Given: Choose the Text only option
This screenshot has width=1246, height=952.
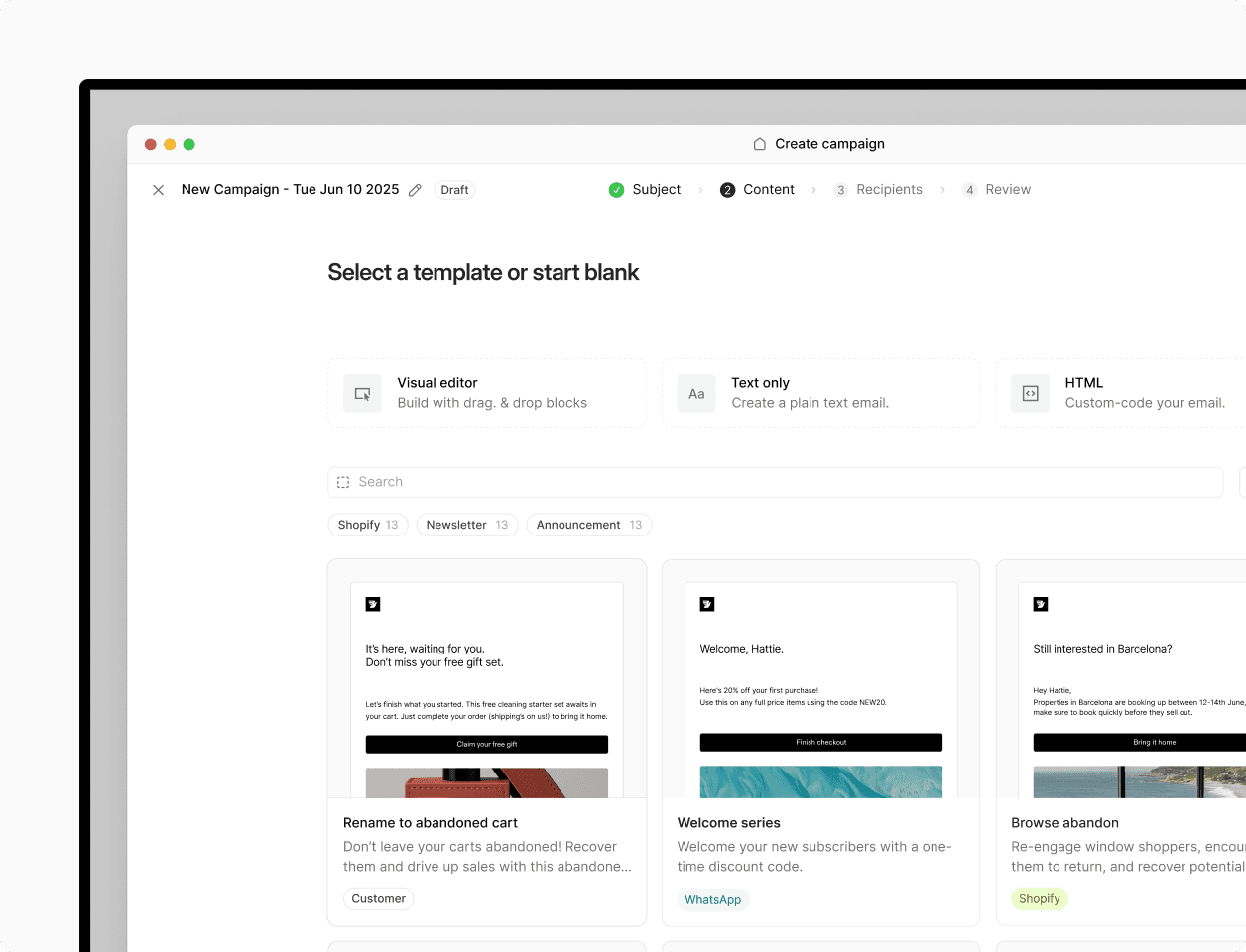Looking at the screenshot, I should [x=820, y=394].
